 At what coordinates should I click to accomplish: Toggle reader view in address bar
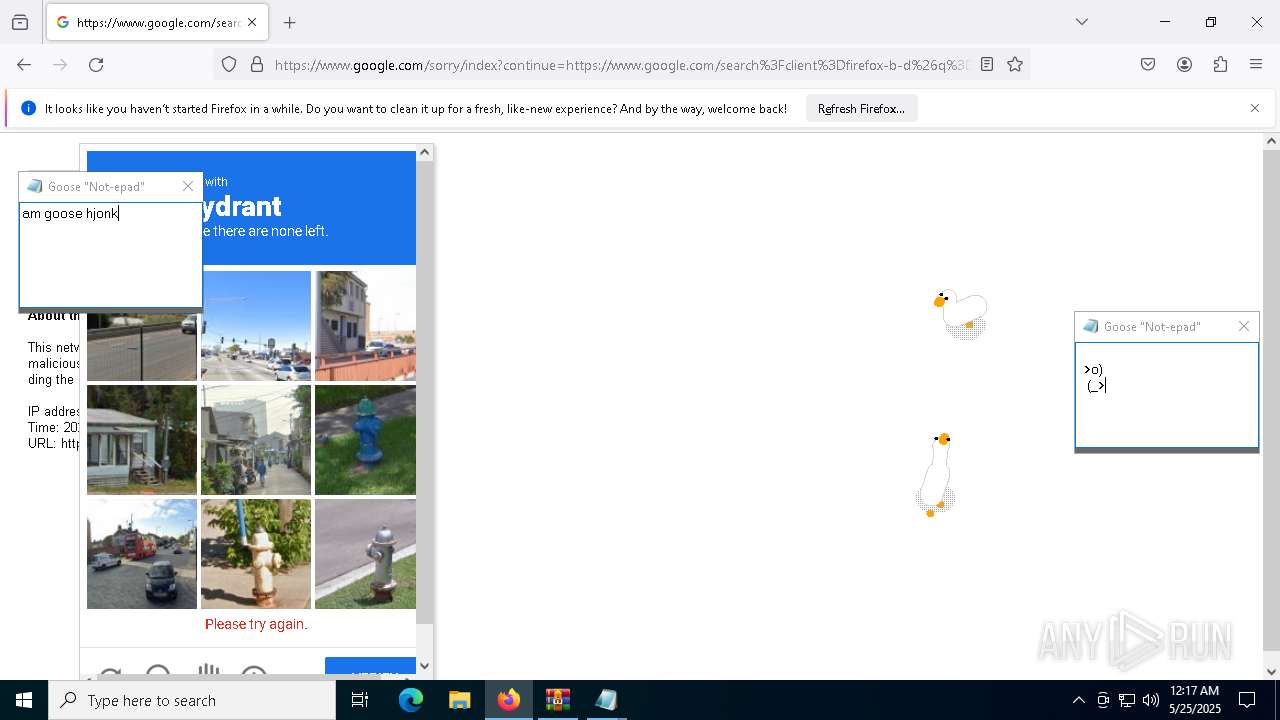[x=987, y=64]
